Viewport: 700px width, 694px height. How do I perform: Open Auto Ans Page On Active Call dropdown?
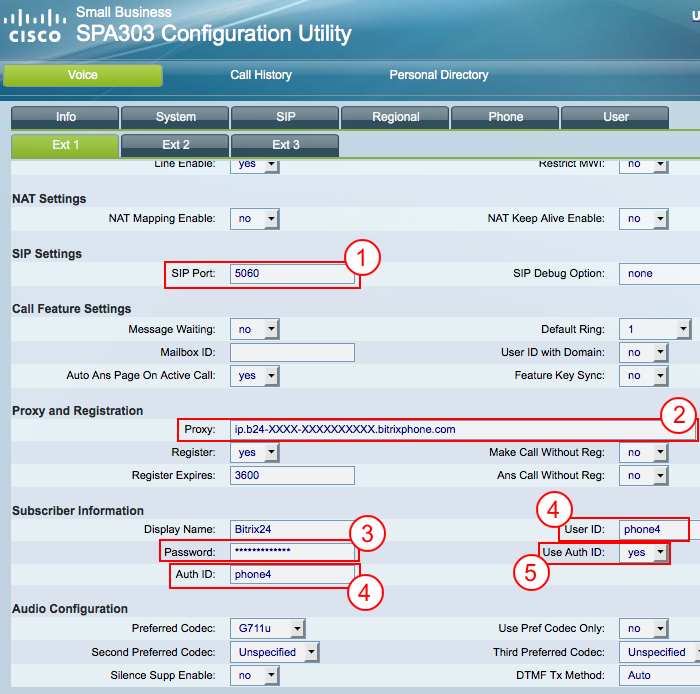[x=255, y=376]
